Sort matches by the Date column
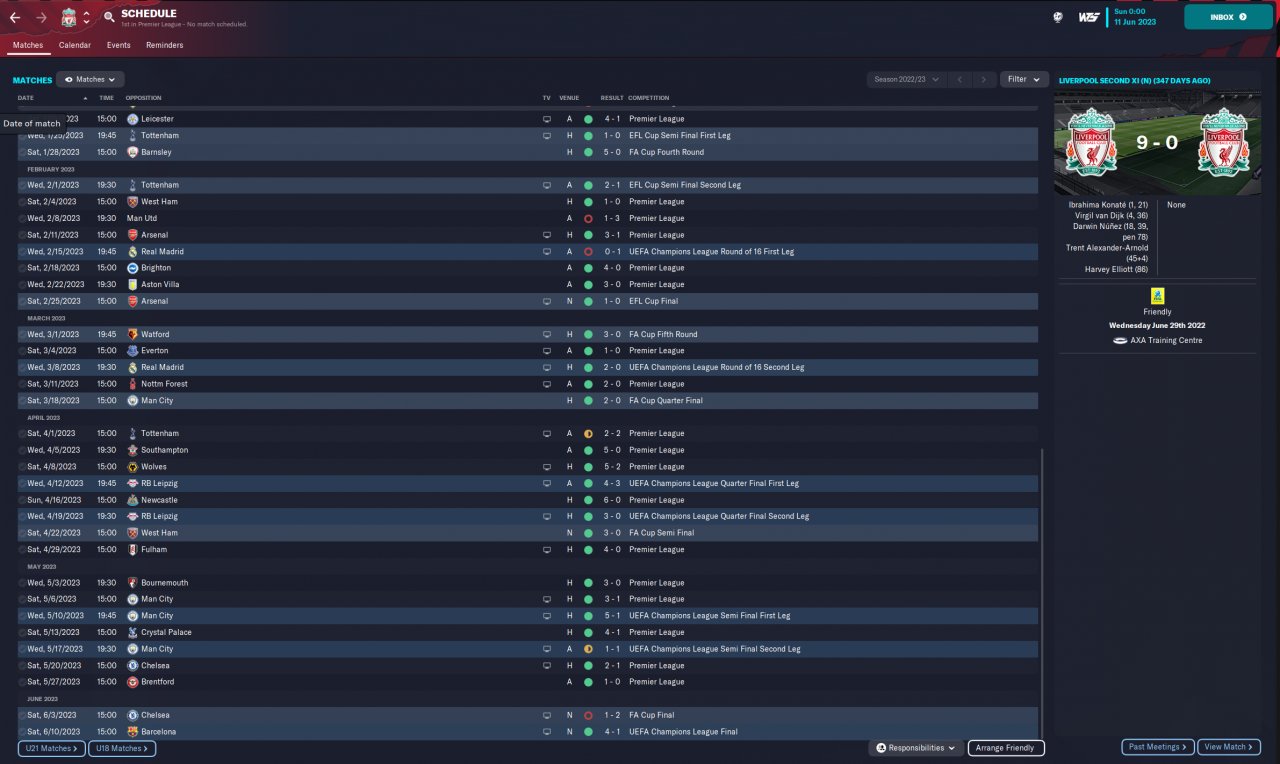The width and height of the screenshot is (1280, 764). click(26, 98)
